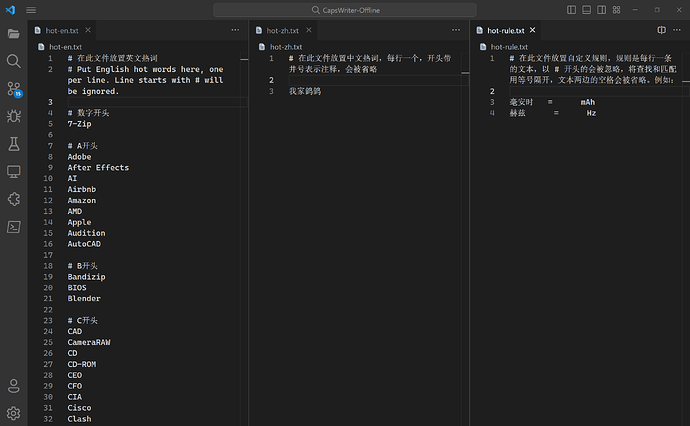Open the Accounts icon in activity bar

(x=14, y=386)
